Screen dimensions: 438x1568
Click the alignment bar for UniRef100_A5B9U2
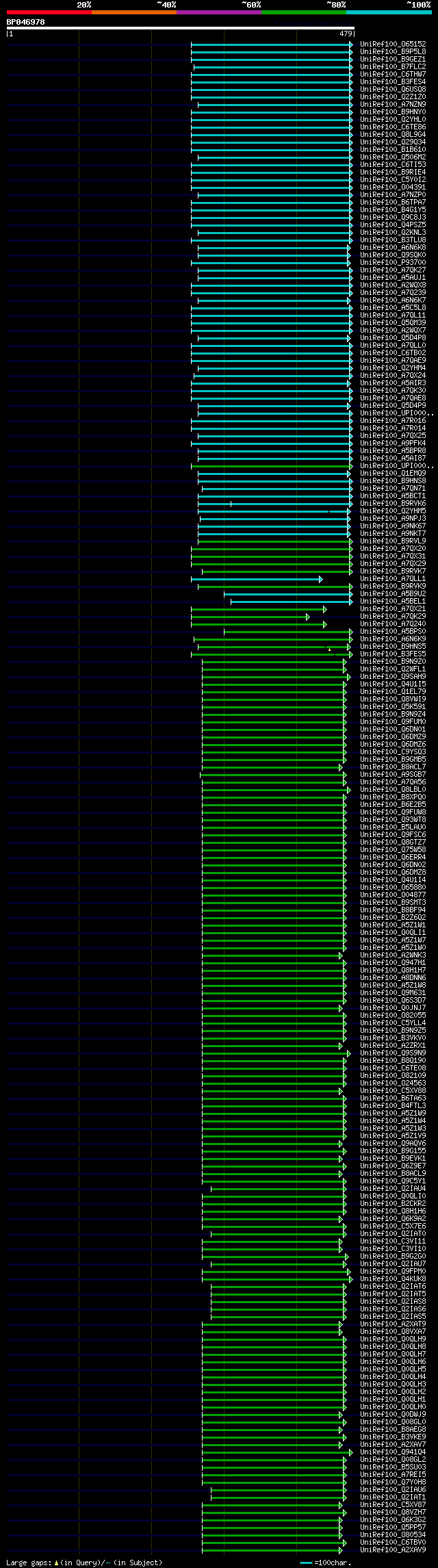click(288, 594)
